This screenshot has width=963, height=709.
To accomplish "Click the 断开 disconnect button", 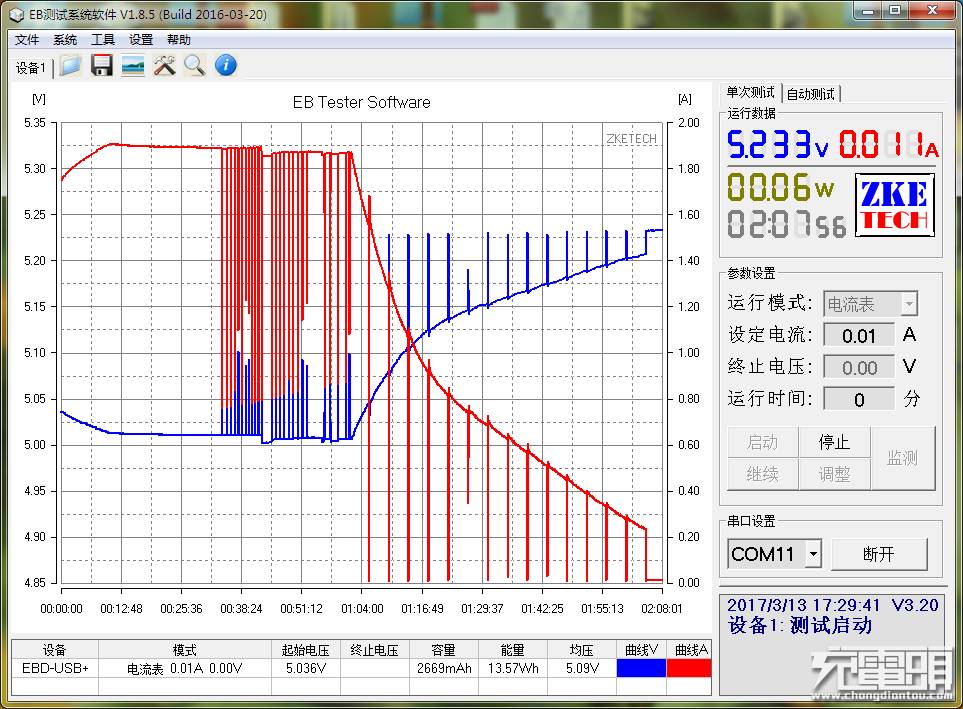I will 879,554.
